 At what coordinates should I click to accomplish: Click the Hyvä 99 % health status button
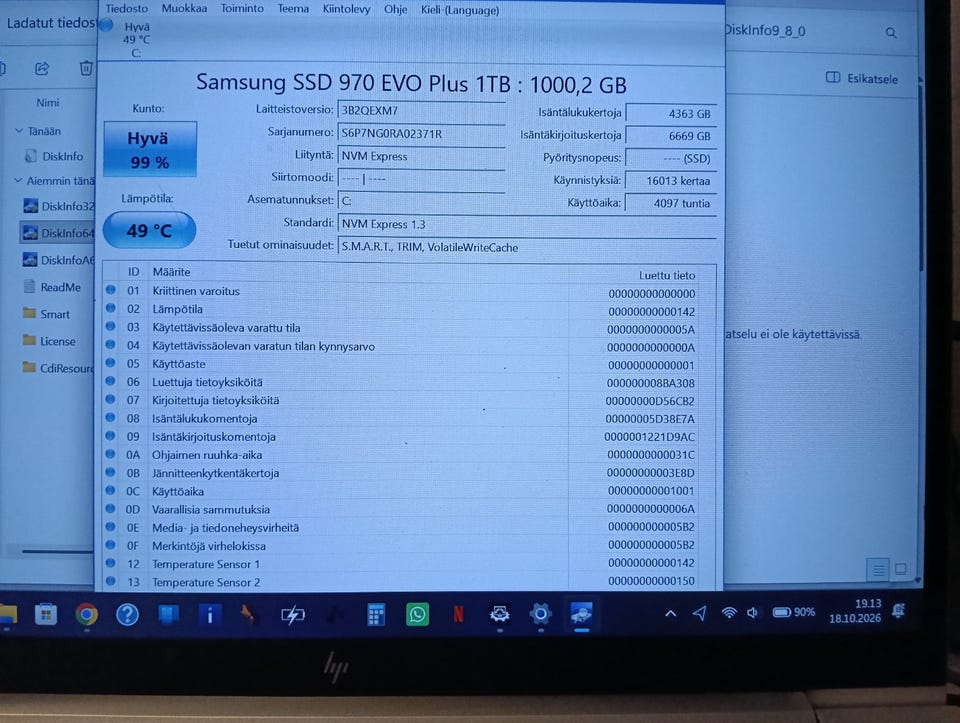click(149, 149)
